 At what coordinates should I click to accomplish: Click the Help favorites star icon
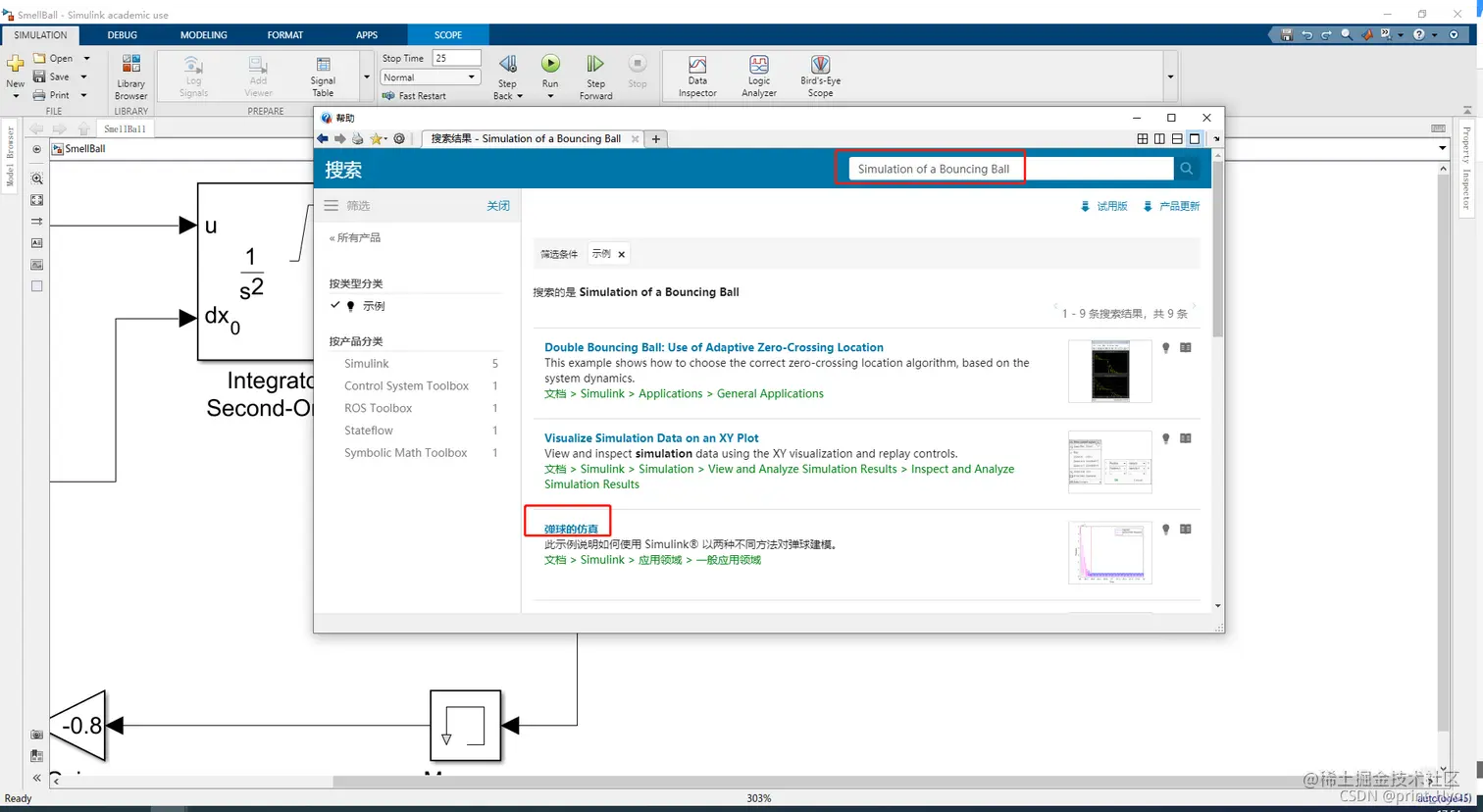coord(376,138)
